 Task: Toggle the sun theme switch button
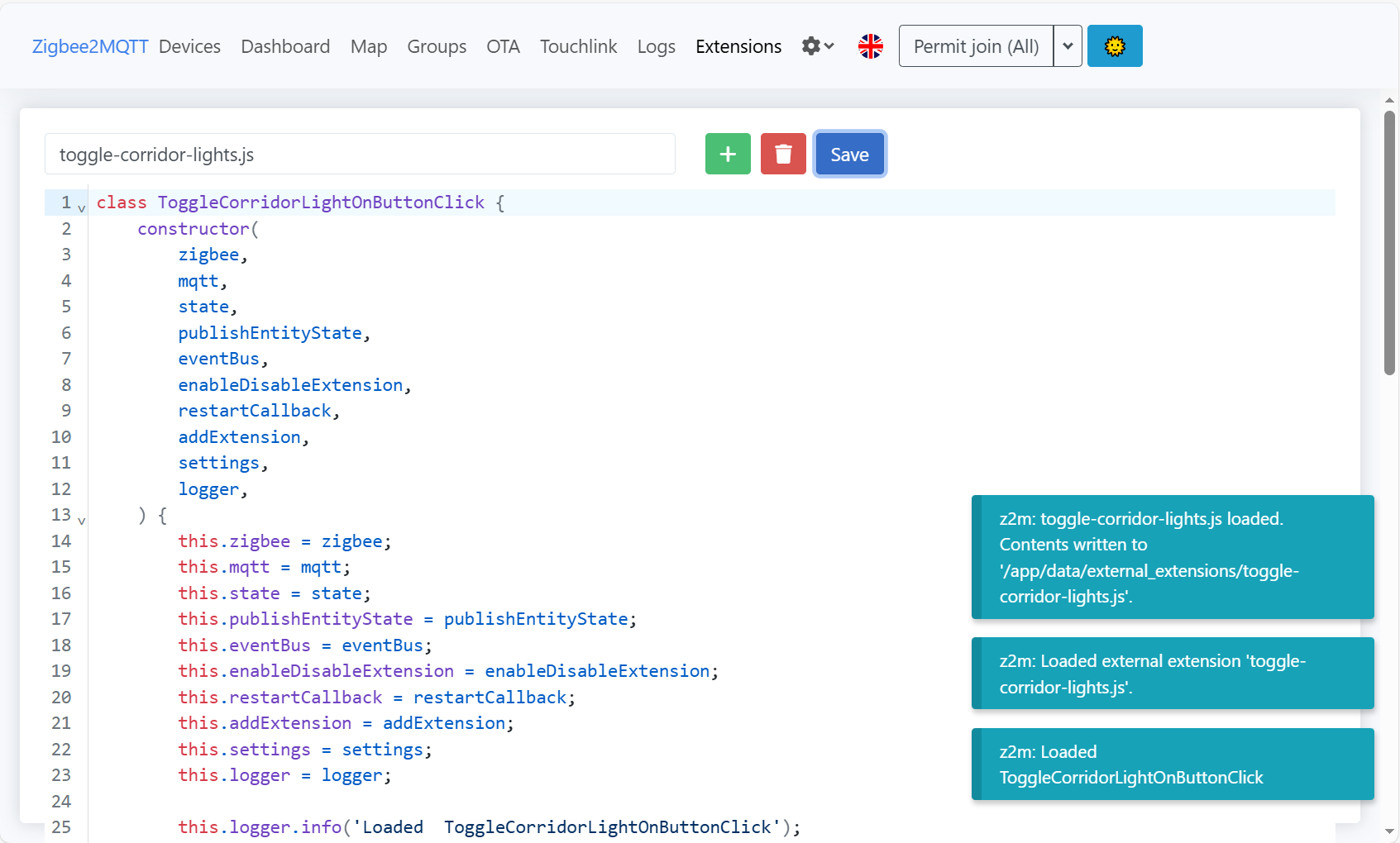(x=1114, y=46)
